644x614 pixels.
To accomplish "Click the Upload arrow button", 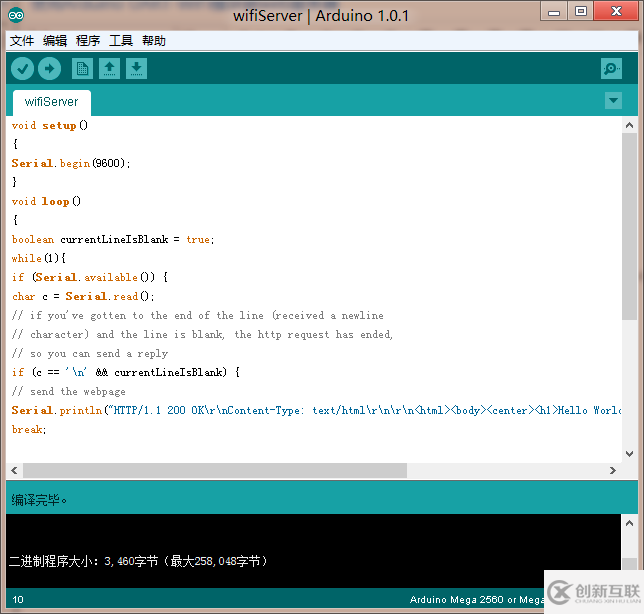I will coord(49,69).
